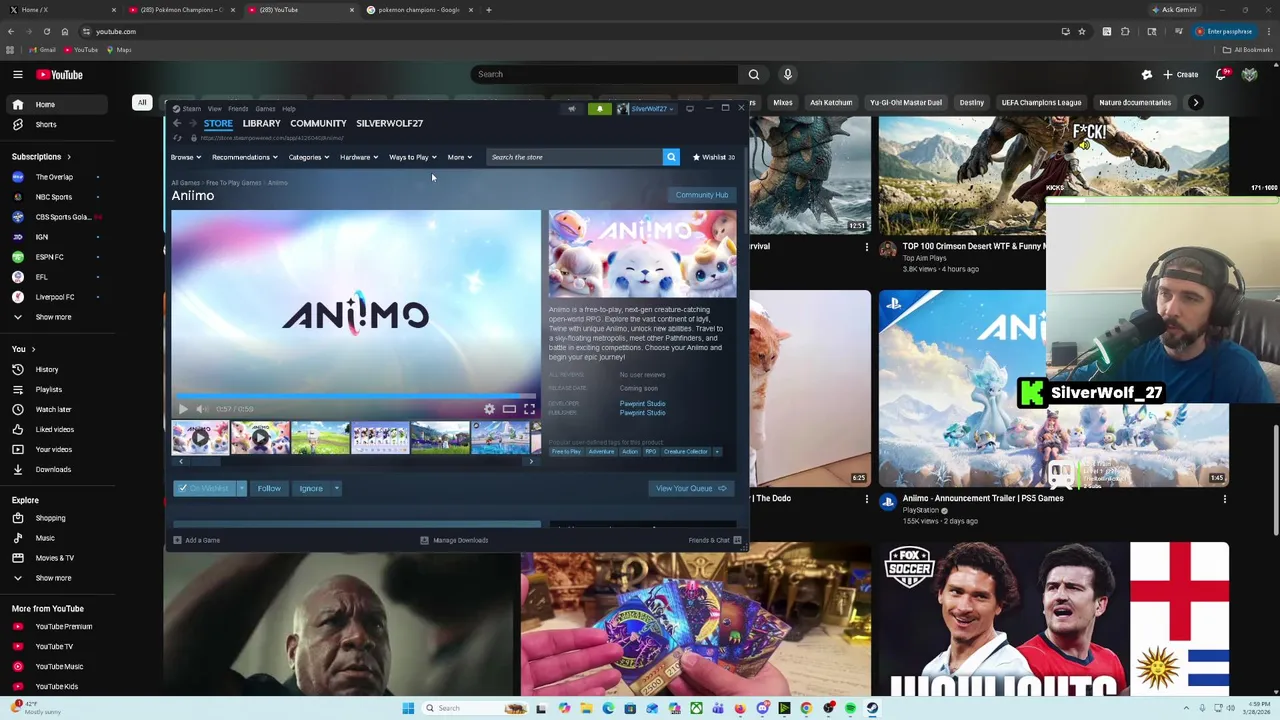The image size is (1280, 720).
Task: Select the first Aniimo trailer thumbnail
Action: coord(200,438)
